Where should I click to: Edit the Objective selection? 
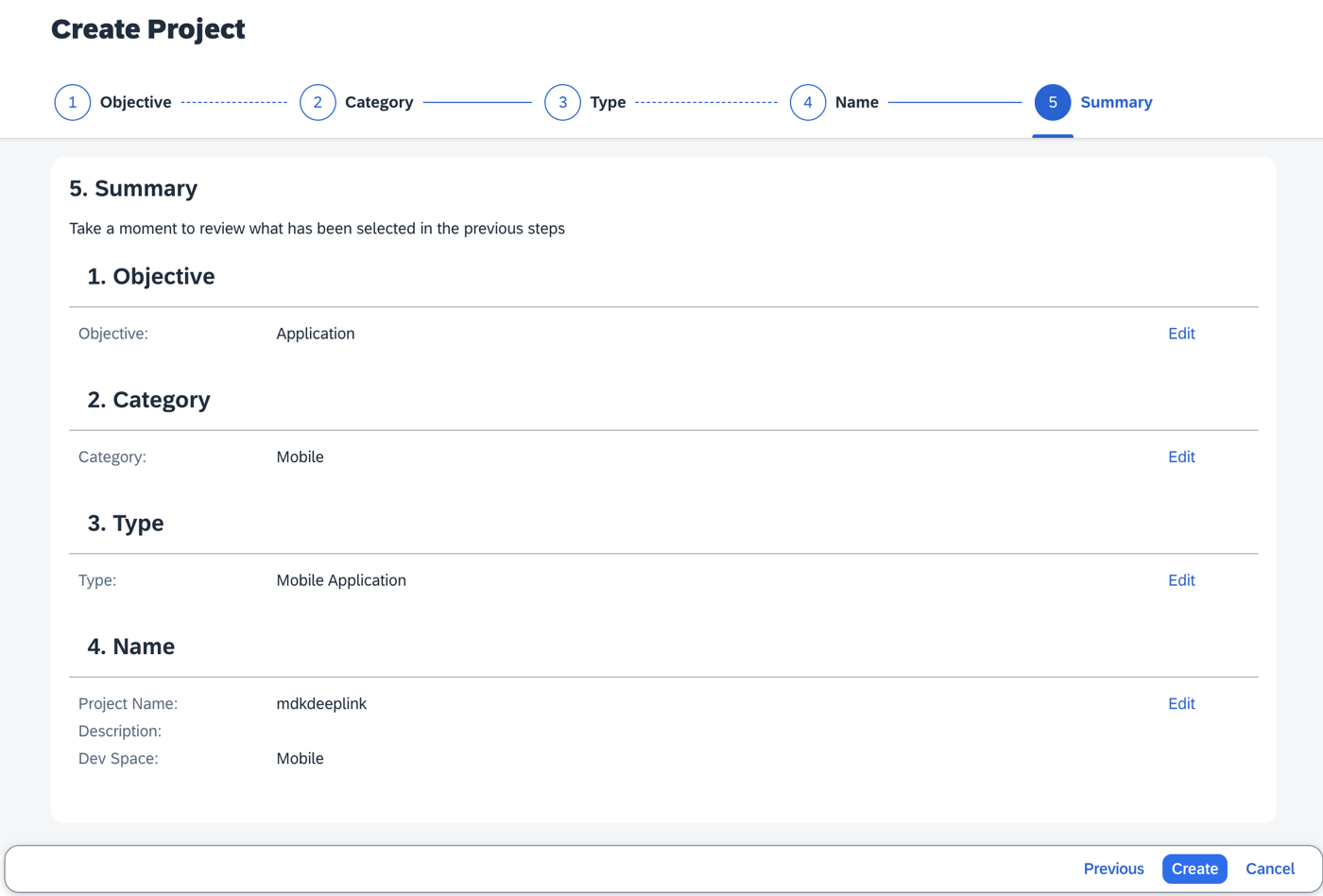click(1181, 334)
